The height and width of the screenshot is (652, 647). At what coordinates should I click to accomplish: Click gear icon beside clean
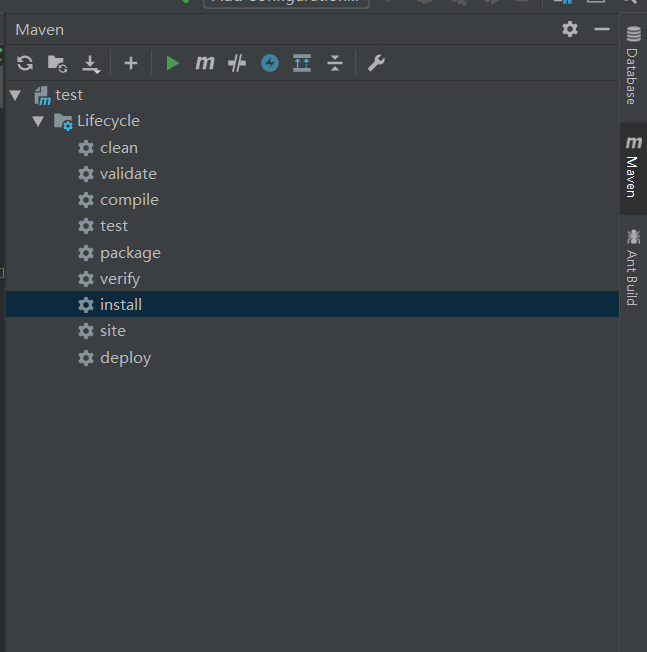86,148
